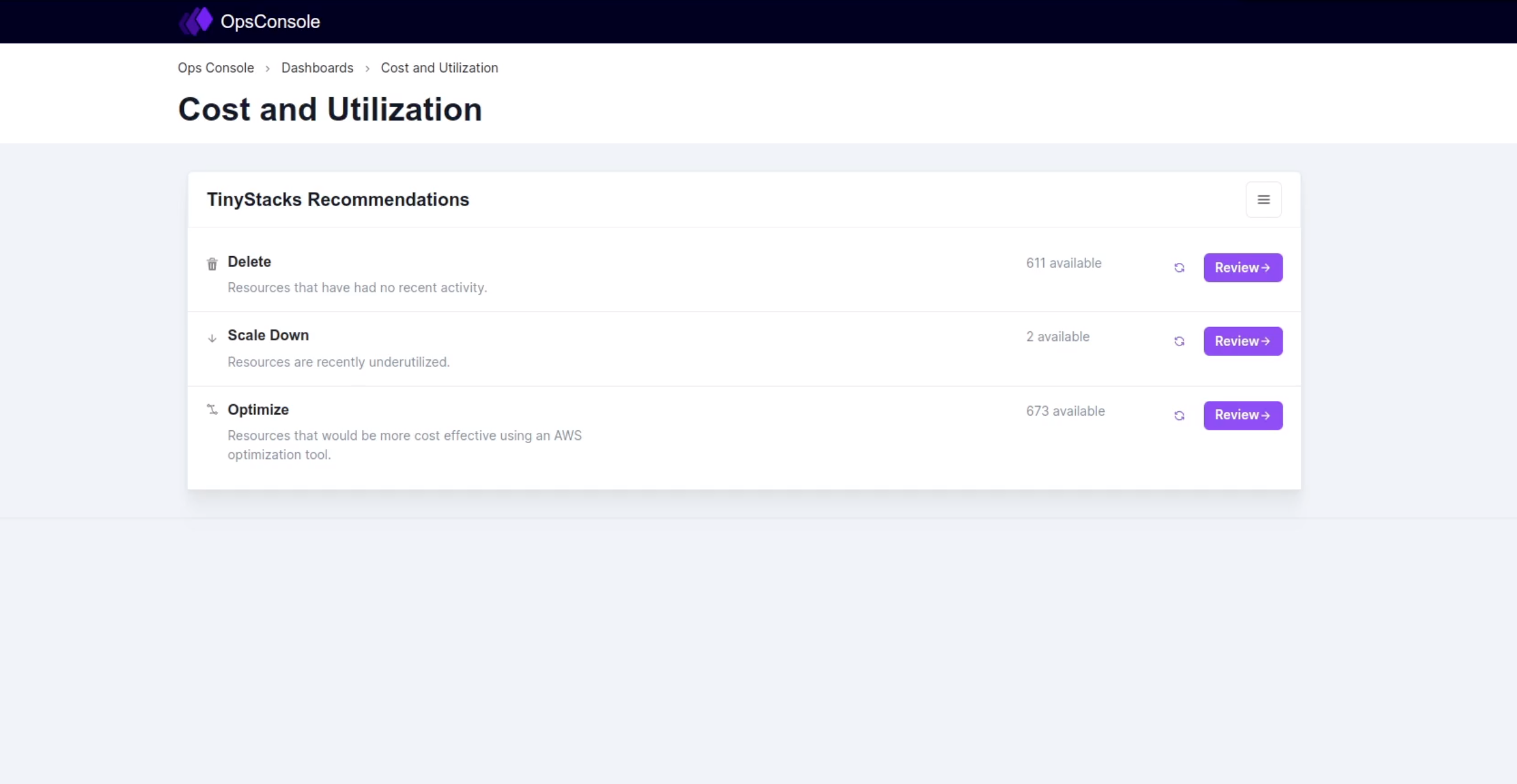Click the OpsConsole logo icon
Viewport: 1517px width, 784px height.
pos(196,21)
